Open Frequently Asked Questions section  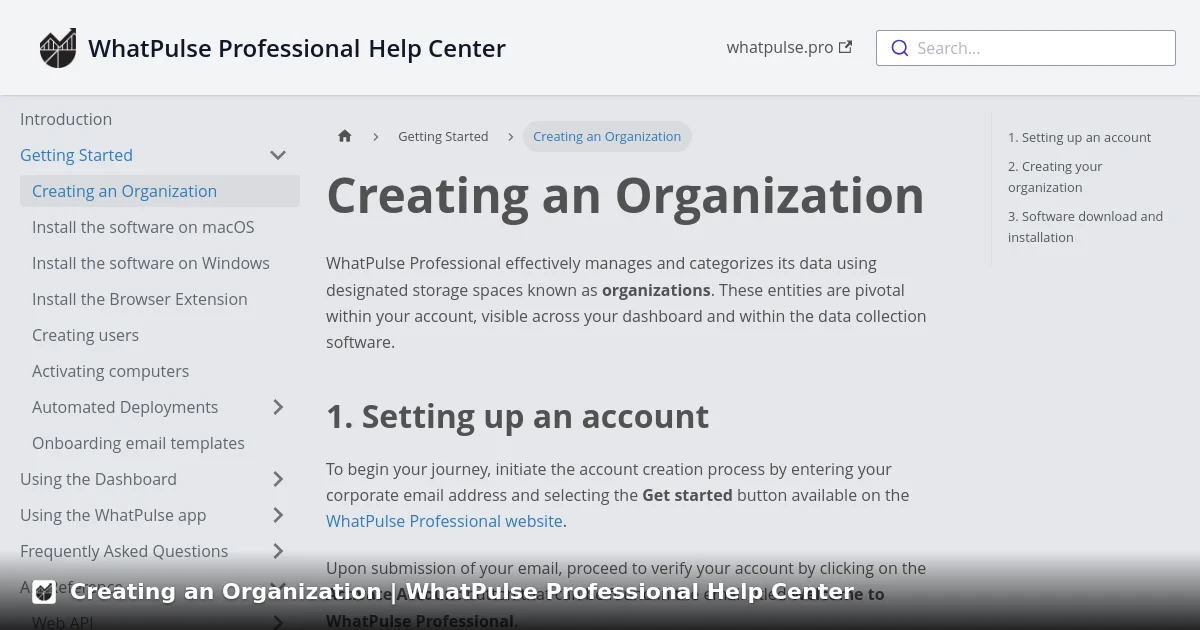click(124, 551)
